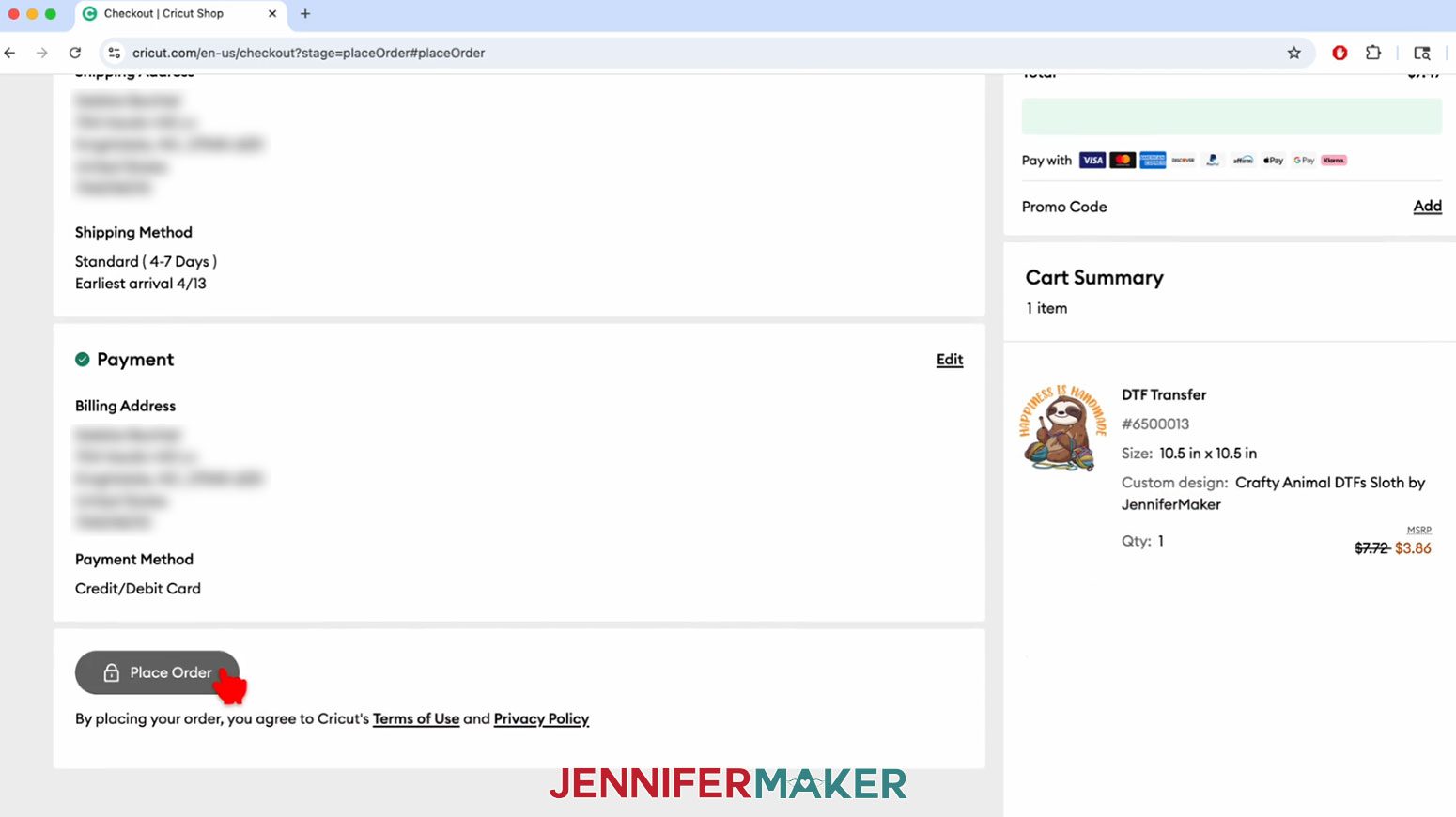This screenshot has width=1456, height=817.
Task: Click the sloth DTF Transfer product thumbnail
Action: (x=1062, y=428)
